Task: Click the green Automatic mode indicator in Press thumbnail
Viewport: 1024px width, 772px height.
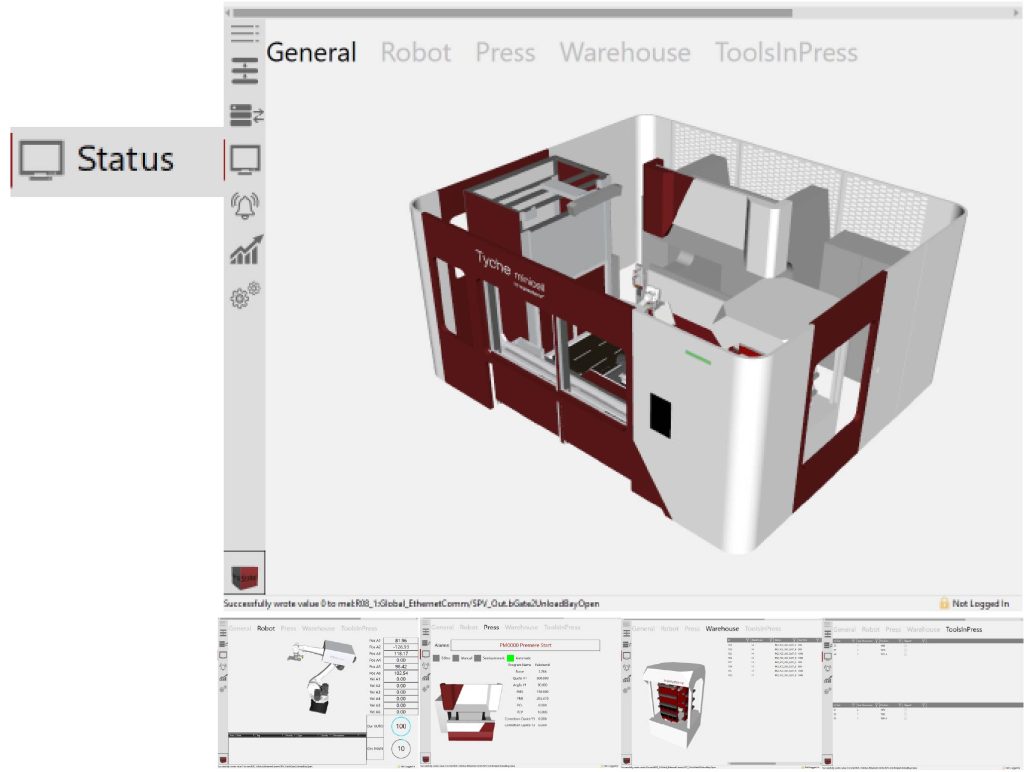Action: [510, 657]
